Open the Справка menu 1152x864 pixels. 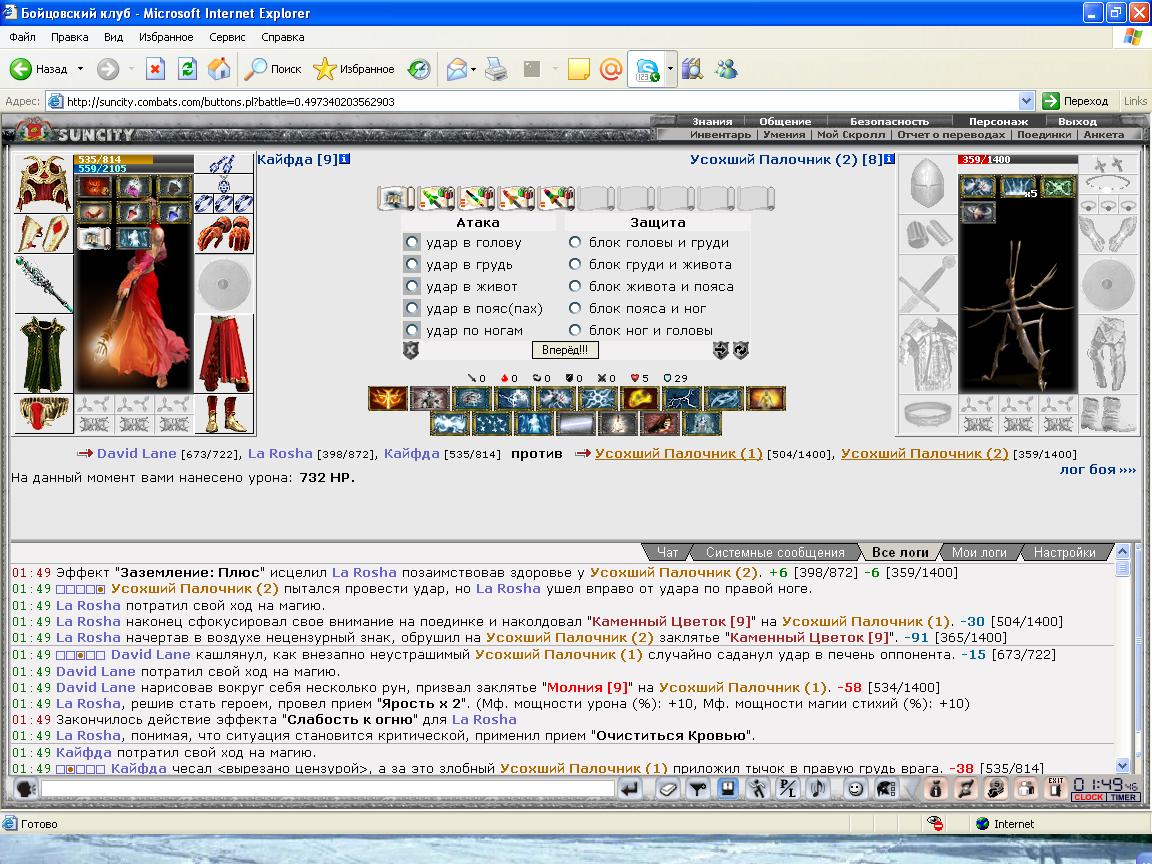pyautogui.click(x=282, y=37)
